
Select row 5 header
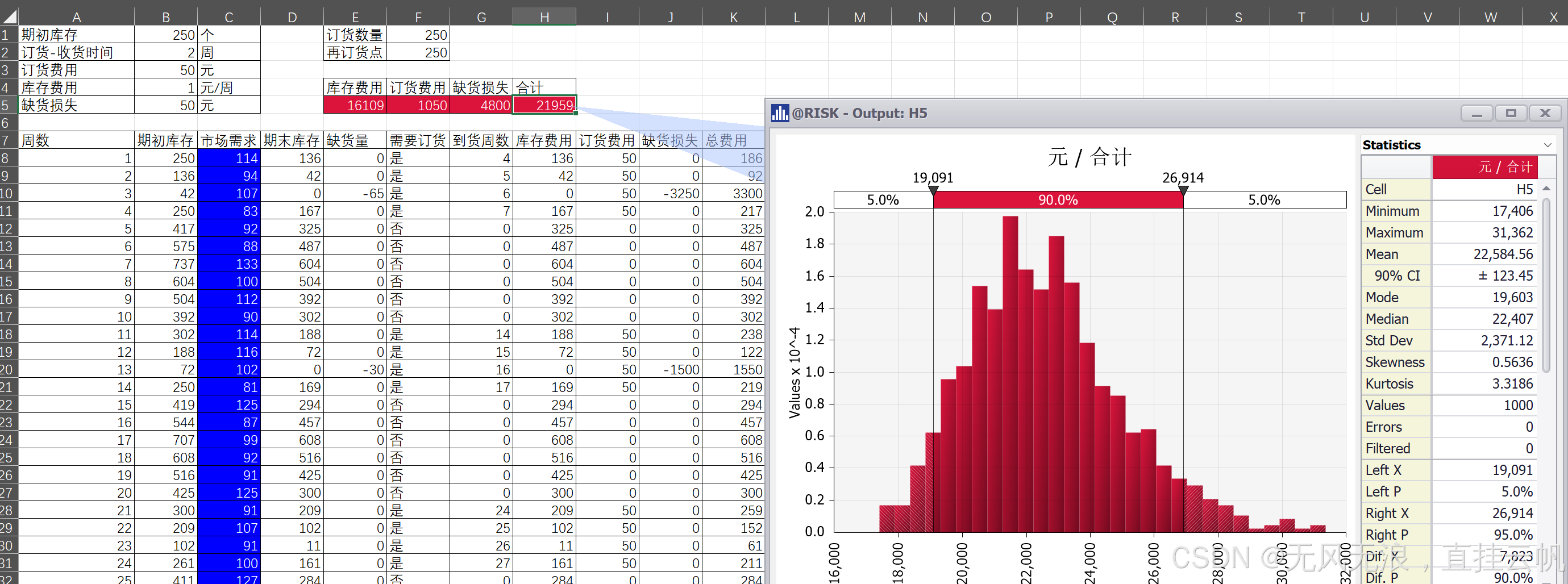point(9,105)
